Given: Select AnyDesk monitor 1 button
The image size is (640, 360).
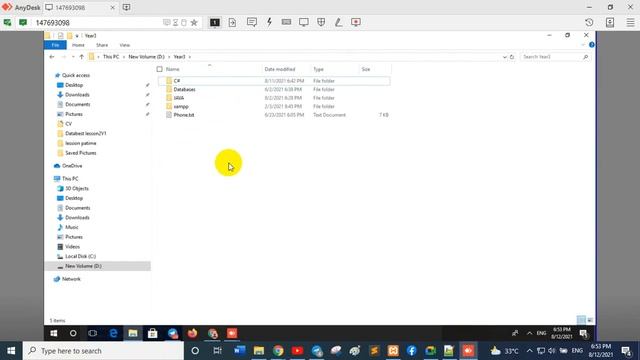Looking at the screenshot, I should click(215, 22).
